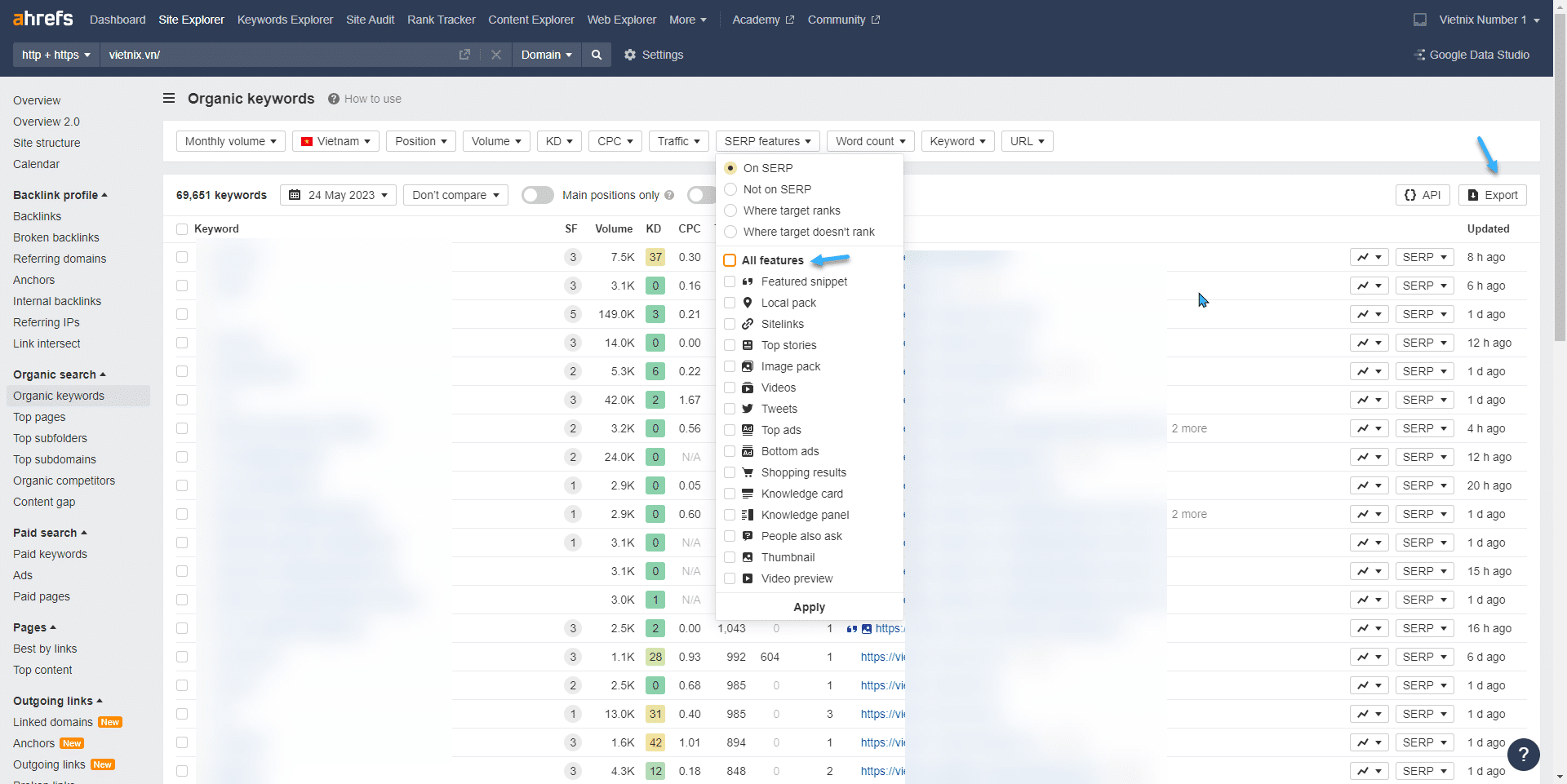
Task: Select Where target ranks radio option
Action: pyautogui.click(x=730, y=210)
